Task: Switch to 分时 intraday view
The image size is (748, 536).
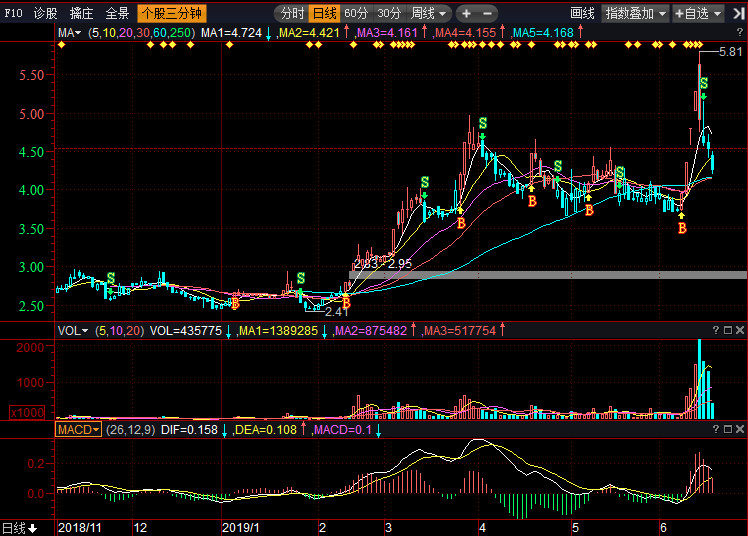Action: pos(291,14)
